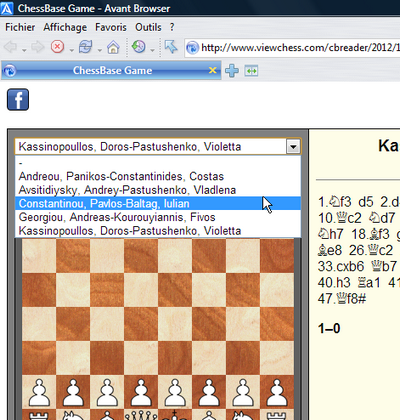Image resolution: width=400 pixels, height=420 pixels.
Task: Select Avsitidiysky, Andrey-Pastushenko, Vladlena game
Action: click(x=158, y=190)
